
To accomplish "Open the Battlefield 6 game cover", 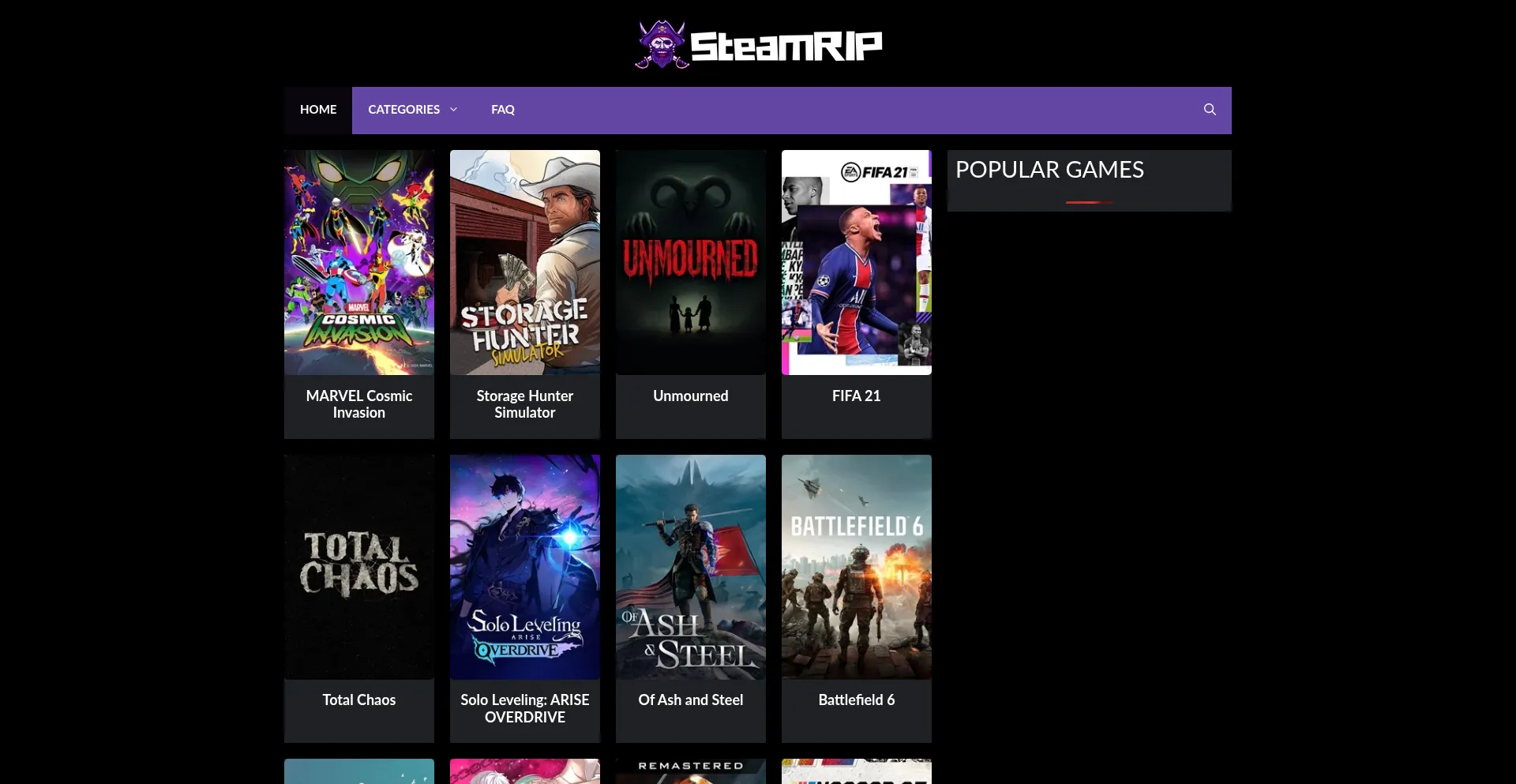I will pos(856,567).
